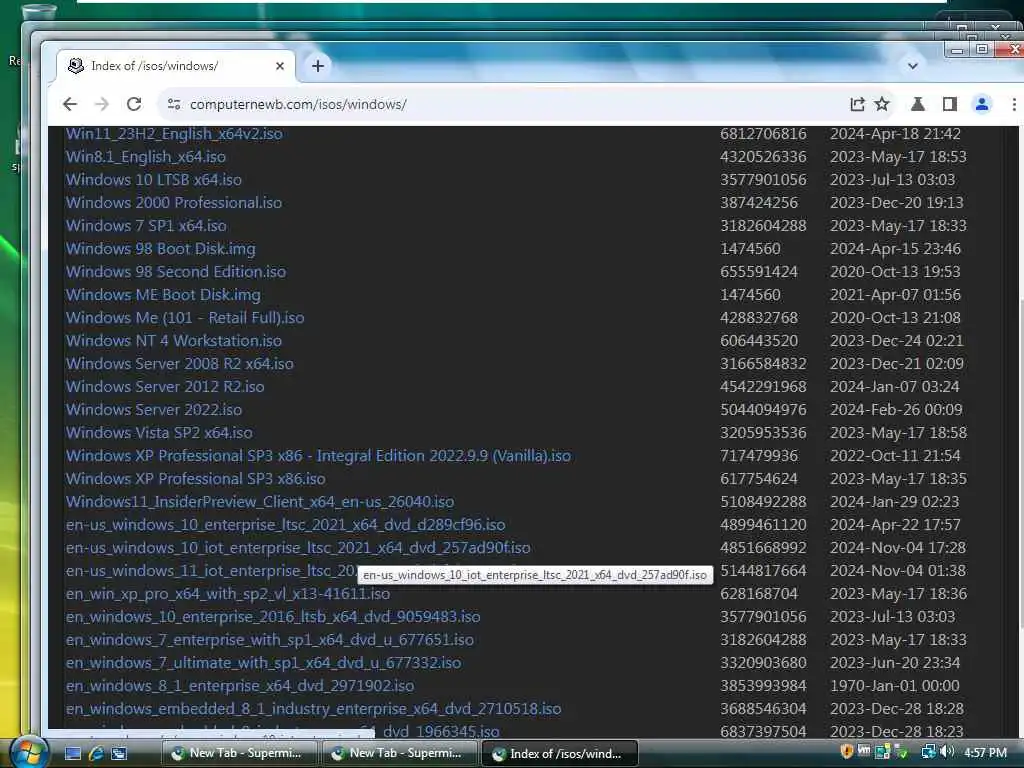Open the profile avatar icon
This screenshot has height=768, width=1024.
pyautogui.click(x=982, y=104)
